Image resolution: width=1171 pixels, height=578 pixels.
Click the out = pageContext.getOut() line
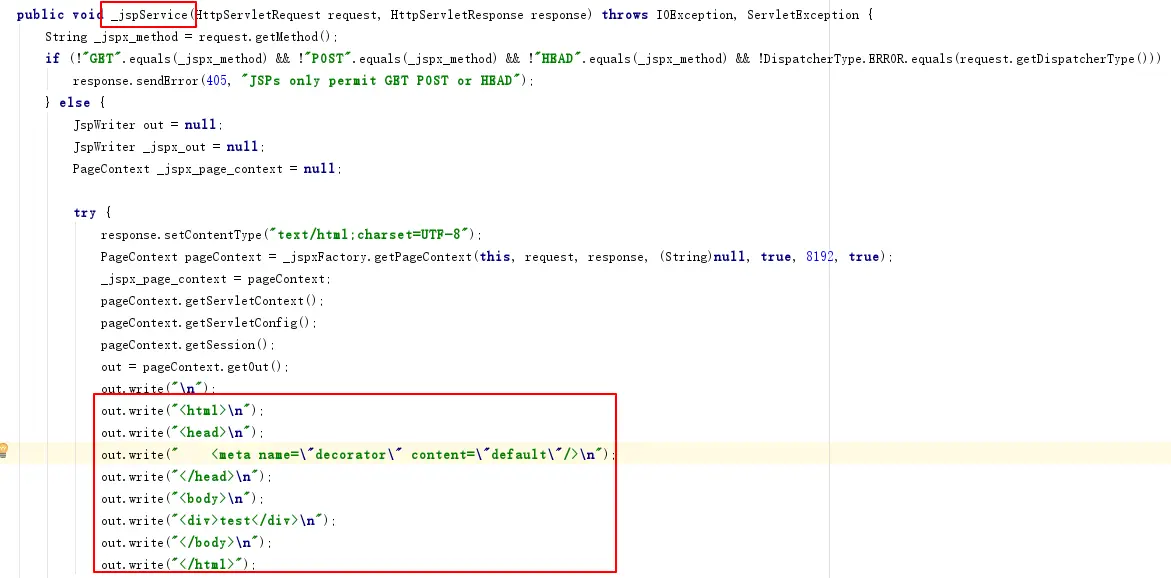point(195,367)
